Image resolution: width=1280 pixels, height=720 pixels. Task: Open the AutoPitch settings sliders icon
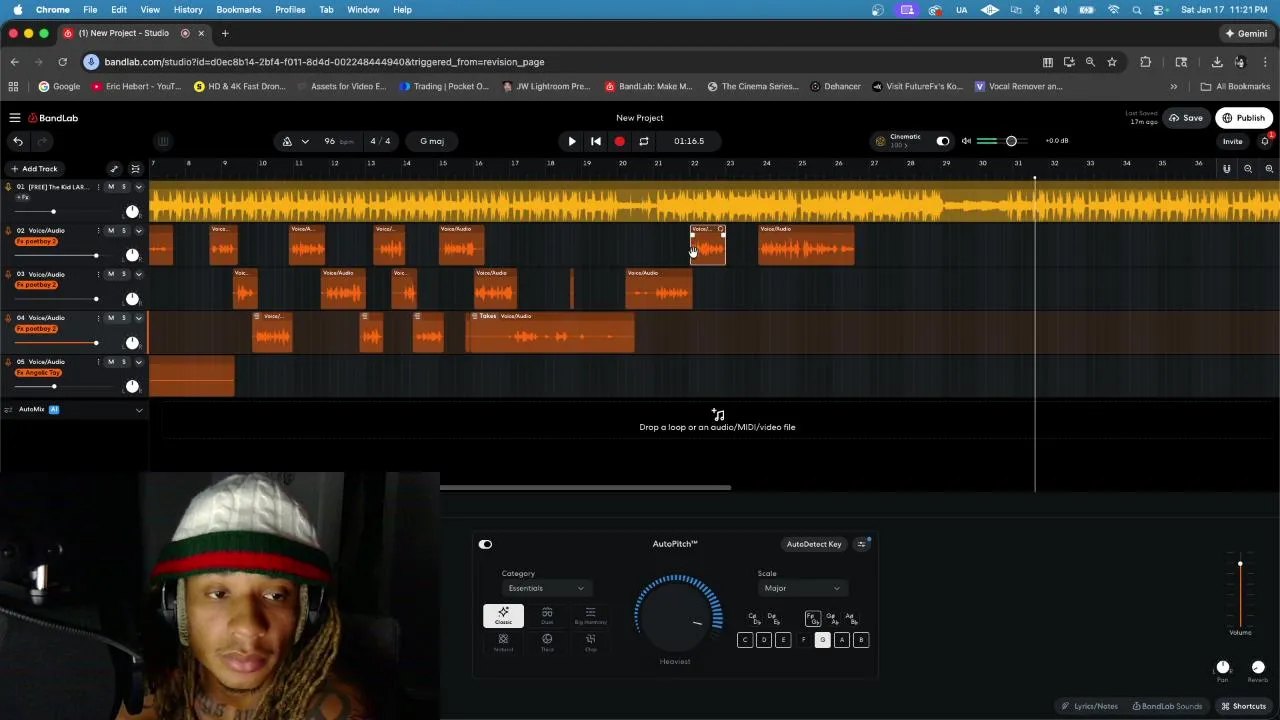[862, 544]
